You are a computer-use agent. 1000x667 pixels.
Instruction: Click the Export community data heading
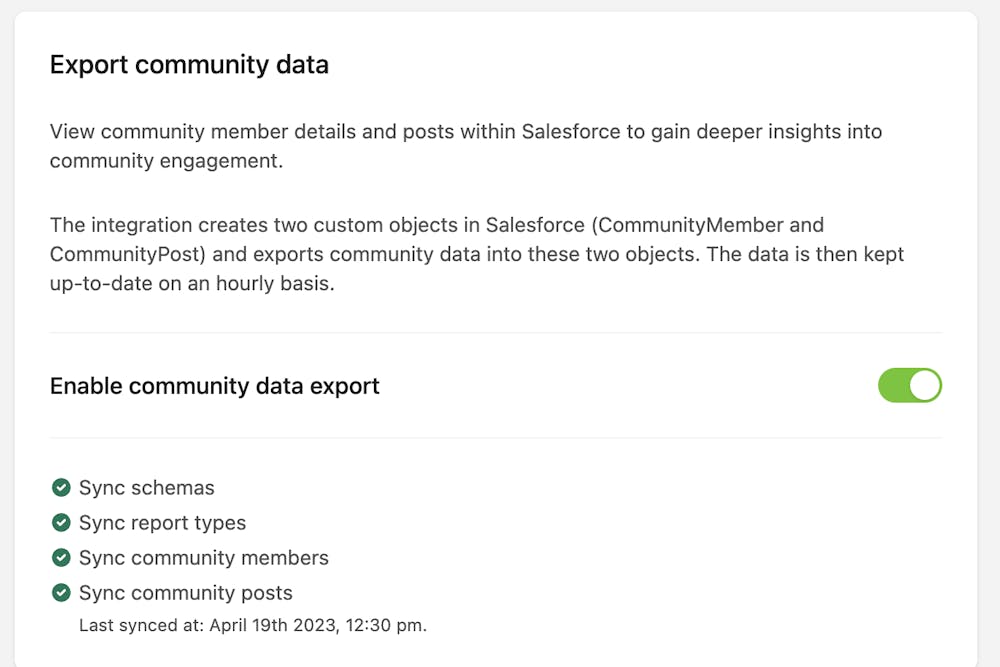point(189,65)
